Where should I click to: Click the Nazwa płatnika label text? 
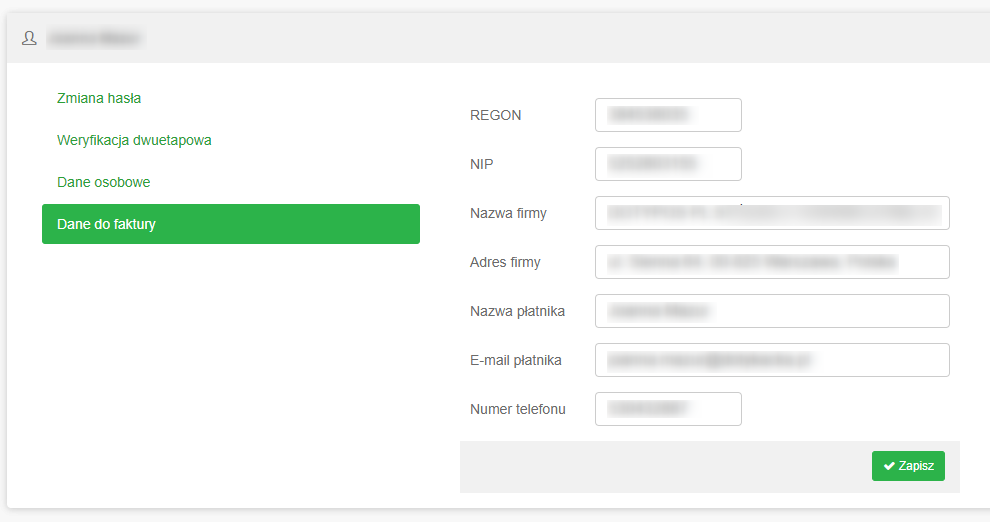[x=517, y=311]
